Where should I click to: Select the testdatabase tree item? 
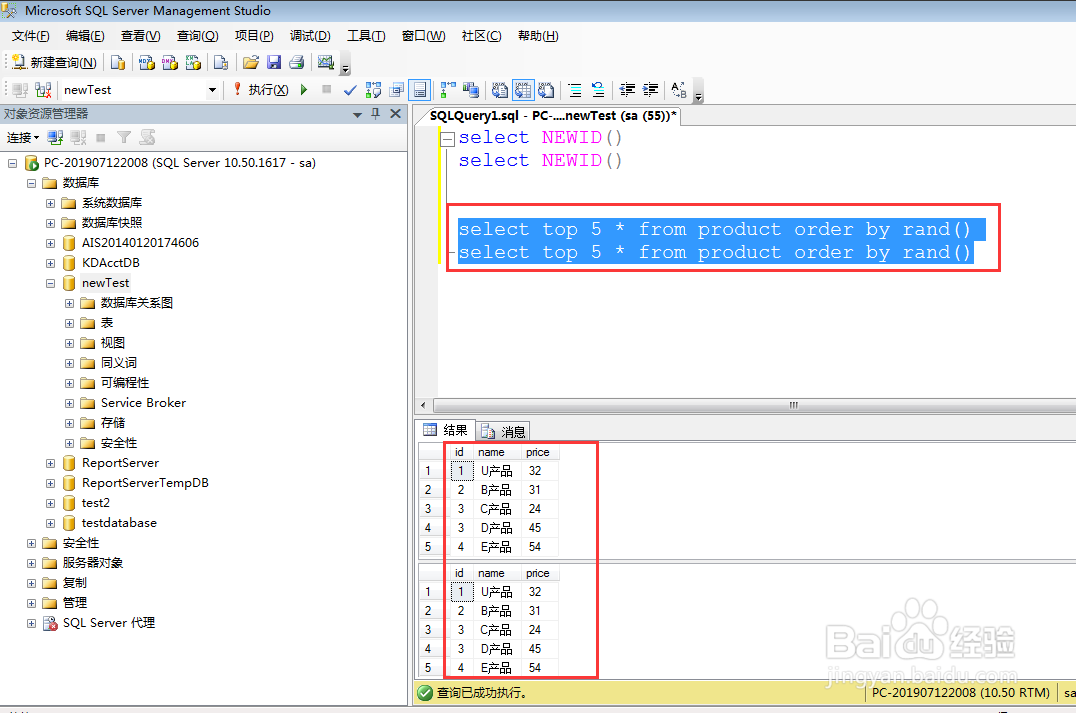pos(119,523)
